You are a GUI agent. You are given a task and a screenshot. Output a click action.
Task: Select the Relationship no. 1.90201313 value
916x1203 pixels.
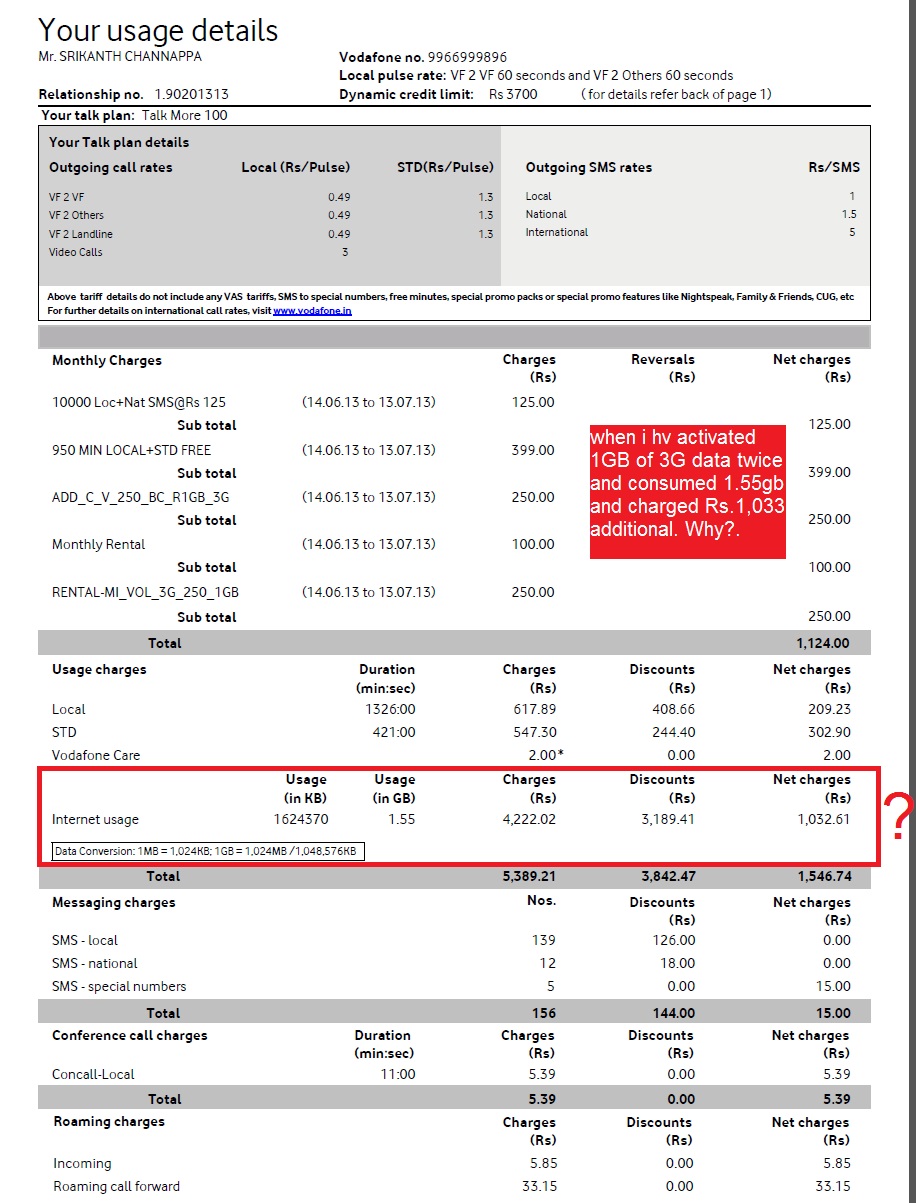tap(191, 94)
